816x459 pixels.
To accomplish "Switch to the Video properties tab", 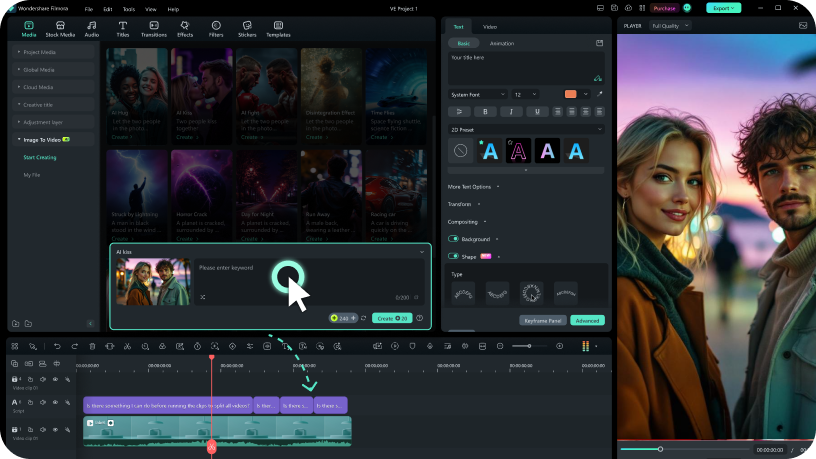I will pyautogui.click(x=490, y=27).
